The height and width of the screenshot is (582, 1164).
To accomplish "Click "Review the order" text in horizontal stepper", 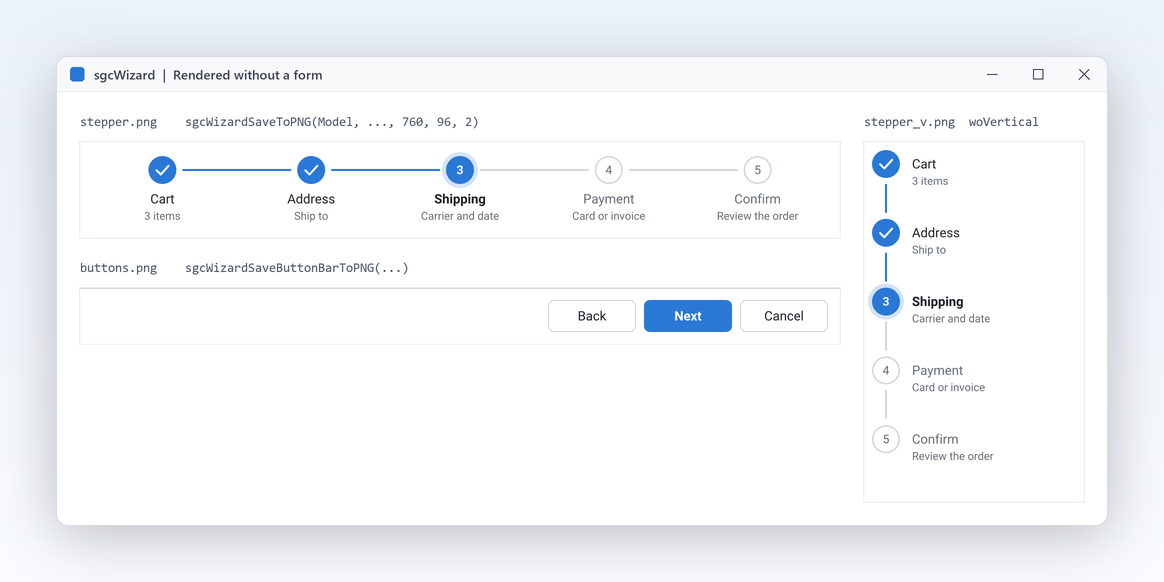I will pos(757,216).
